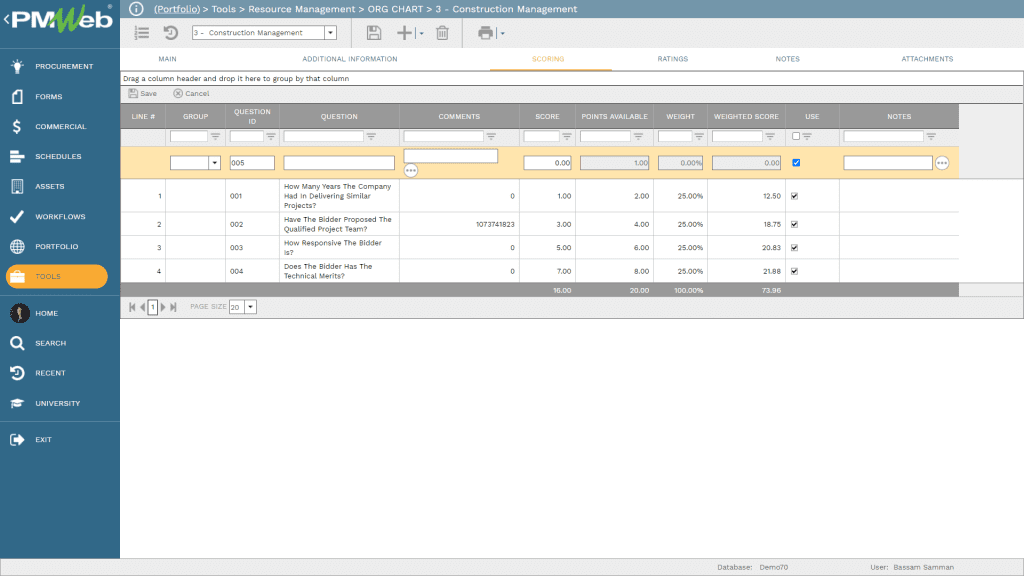Open Commercial in the sidebar
The width and height of the screenshot is (1024, 576).
(x=59, y=127)
